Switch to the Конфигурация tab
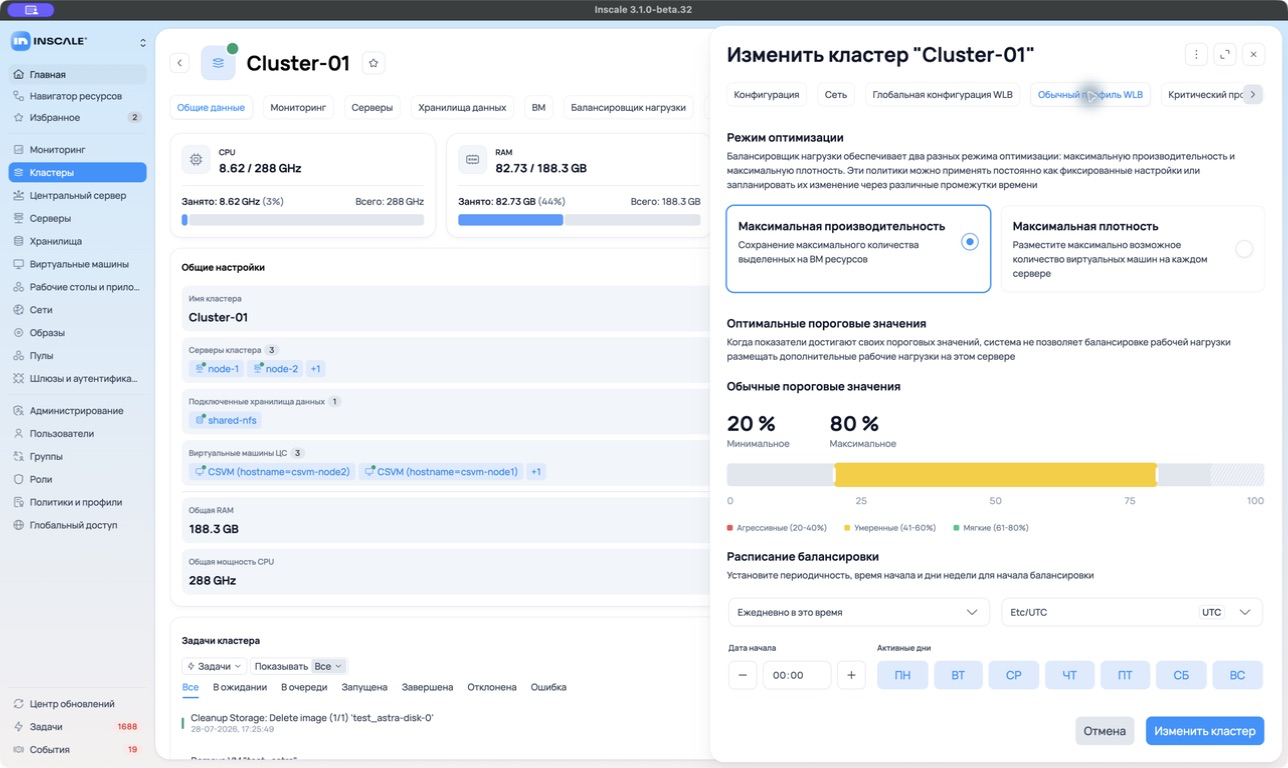The width and height of the screenshot is (1288, 768). coord(766,95)
